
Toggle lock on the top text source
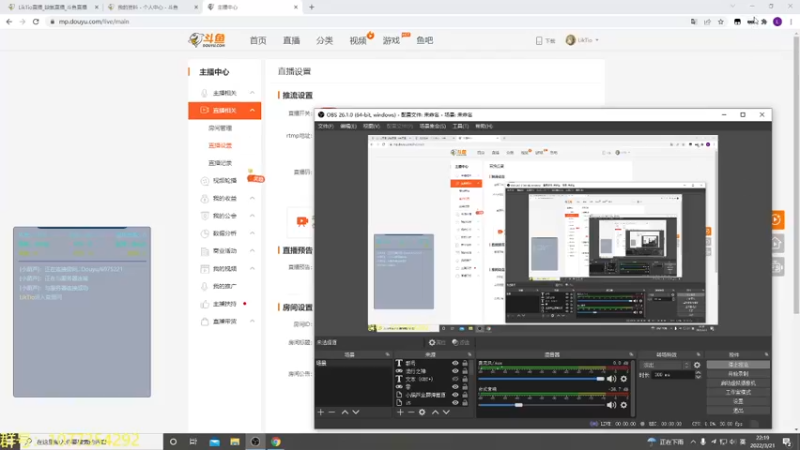465,363
